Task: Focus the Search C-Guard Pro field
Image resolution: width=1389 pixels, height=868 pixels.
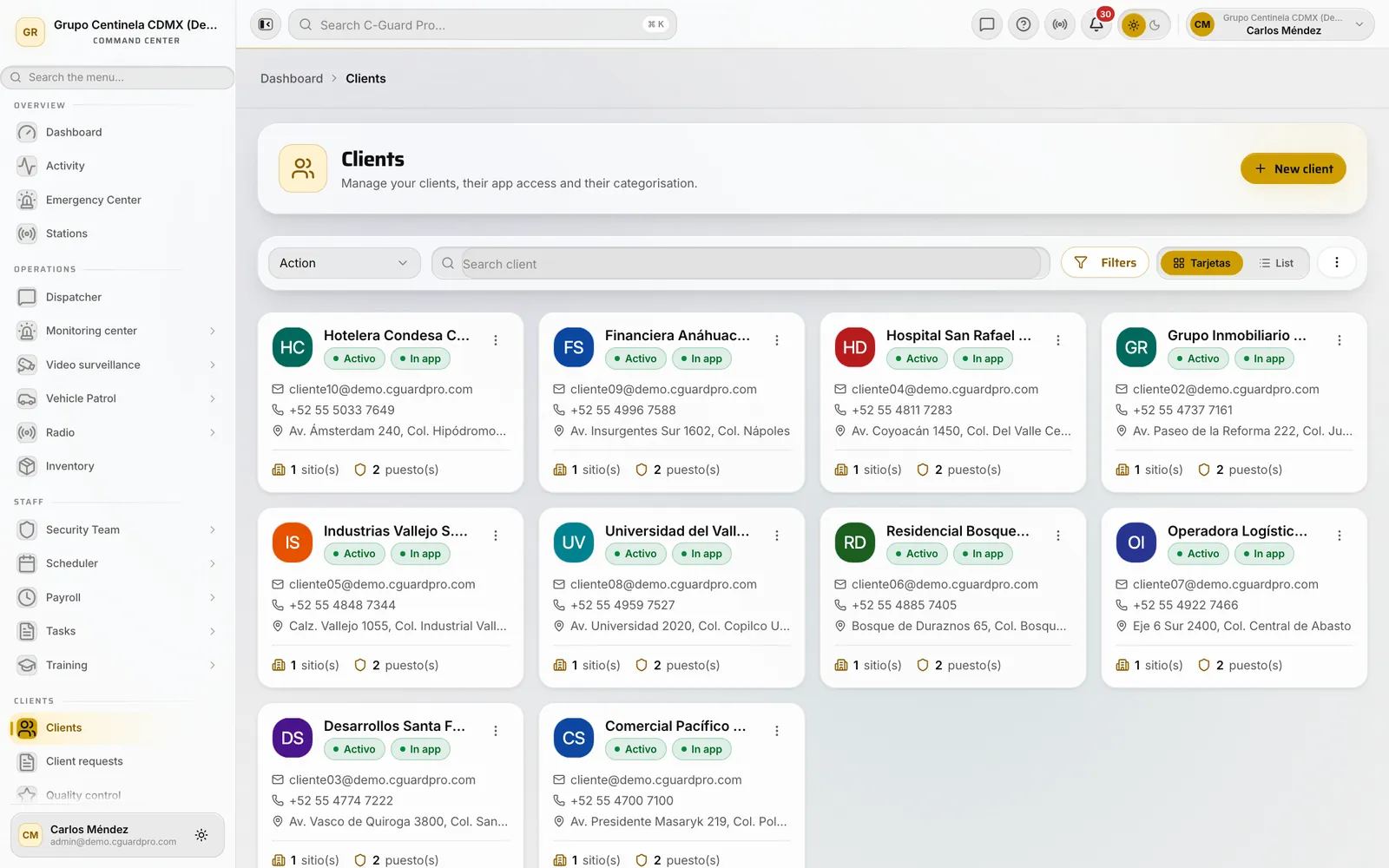Action: point(483,24)
